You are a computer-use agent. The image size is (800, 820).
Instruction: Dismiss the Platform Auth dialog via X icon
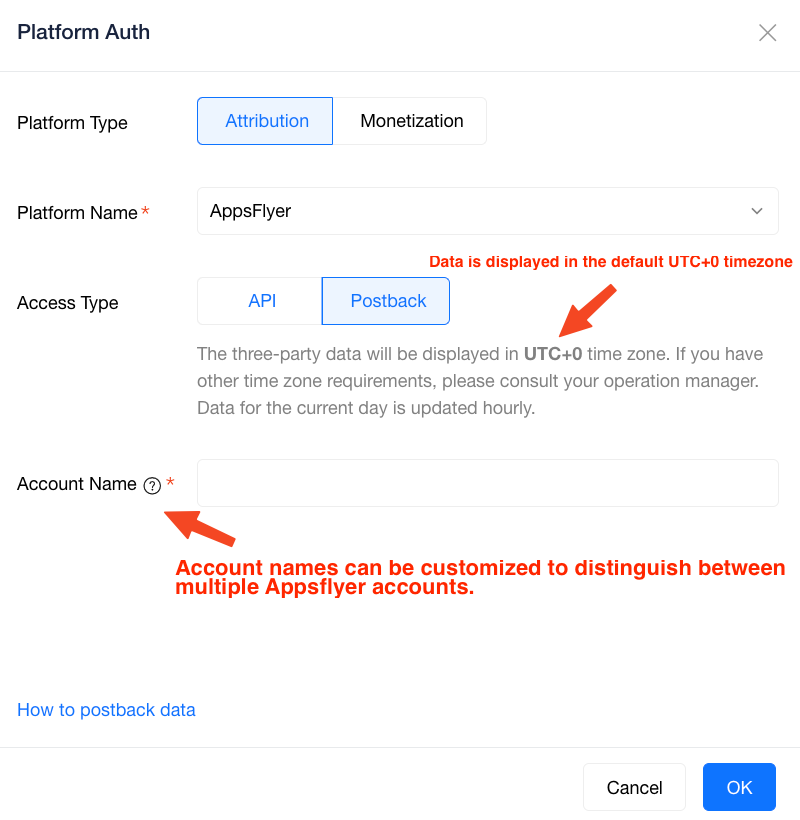(767, 32)
